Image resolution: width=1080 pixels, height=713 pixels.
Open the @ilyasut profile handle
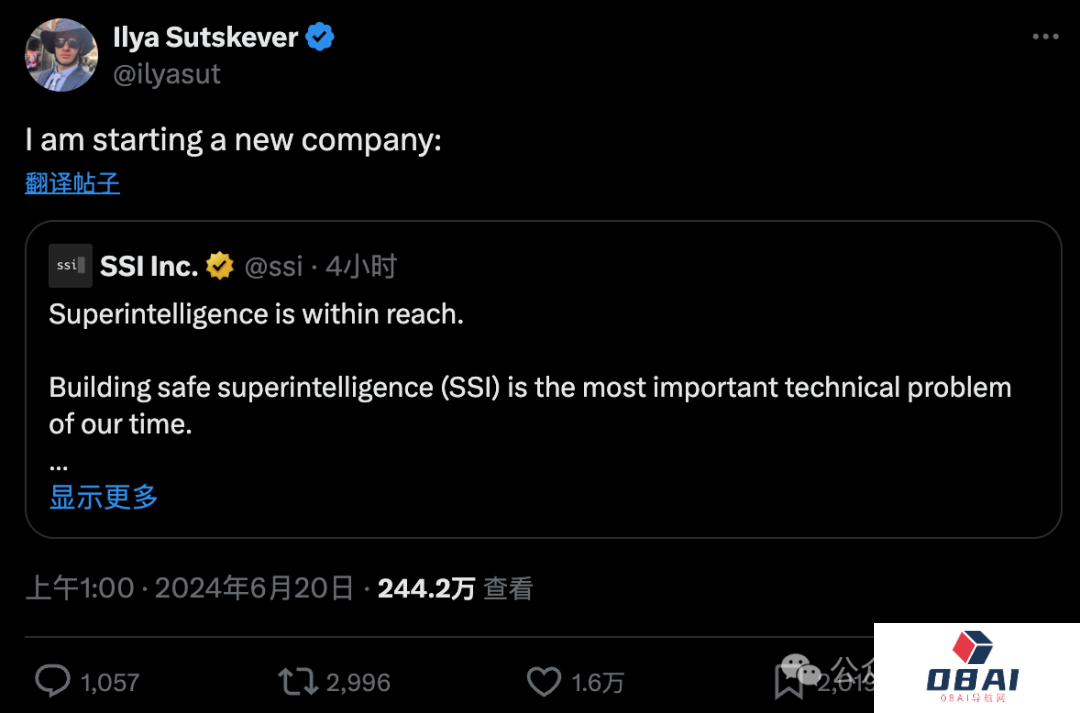coord(167,73)
